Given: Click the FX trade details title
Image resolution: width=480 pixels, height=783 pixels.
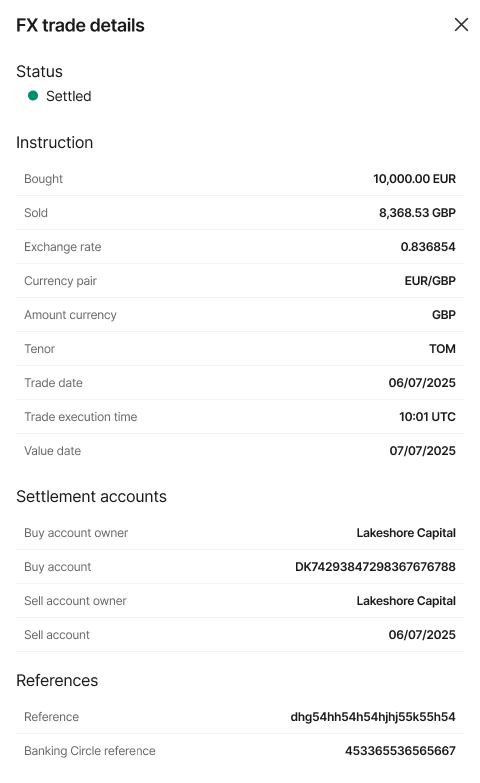Looking at the screenshot, I should tap(80, 25).
